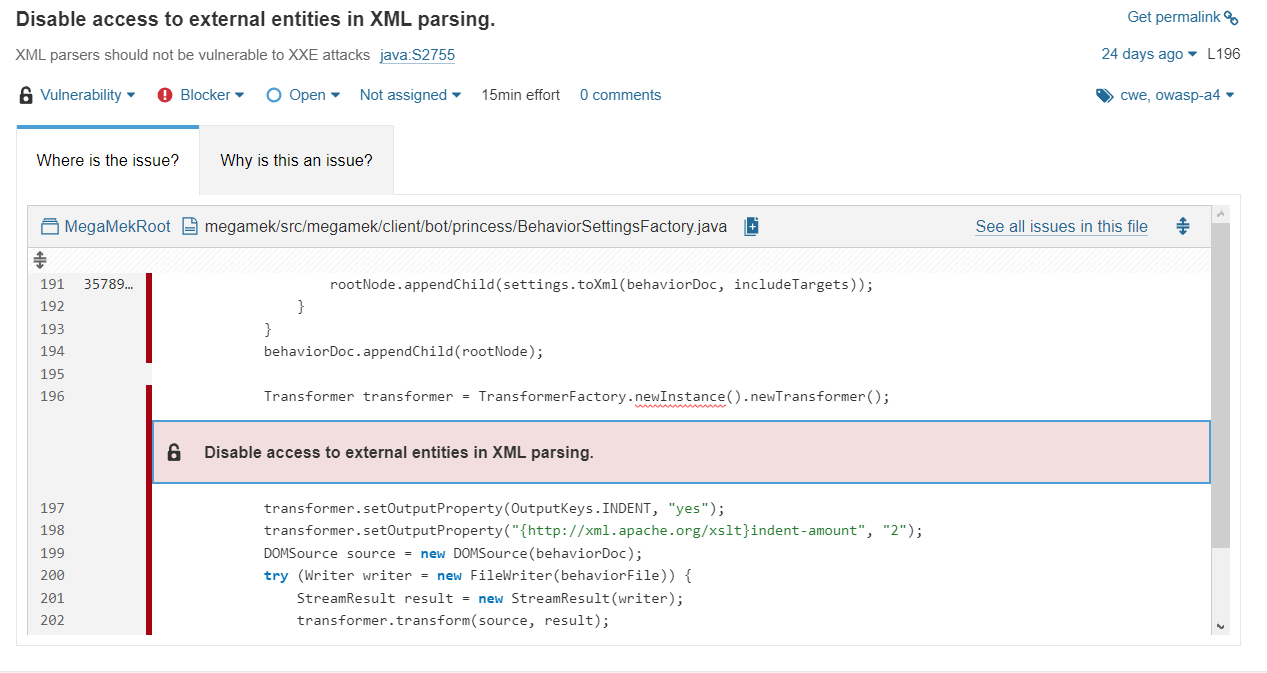Expand the cwe, owasp-a4 tags dropdown
The width and height of the screenshot is (1267, 673).
click(1177, 95)
